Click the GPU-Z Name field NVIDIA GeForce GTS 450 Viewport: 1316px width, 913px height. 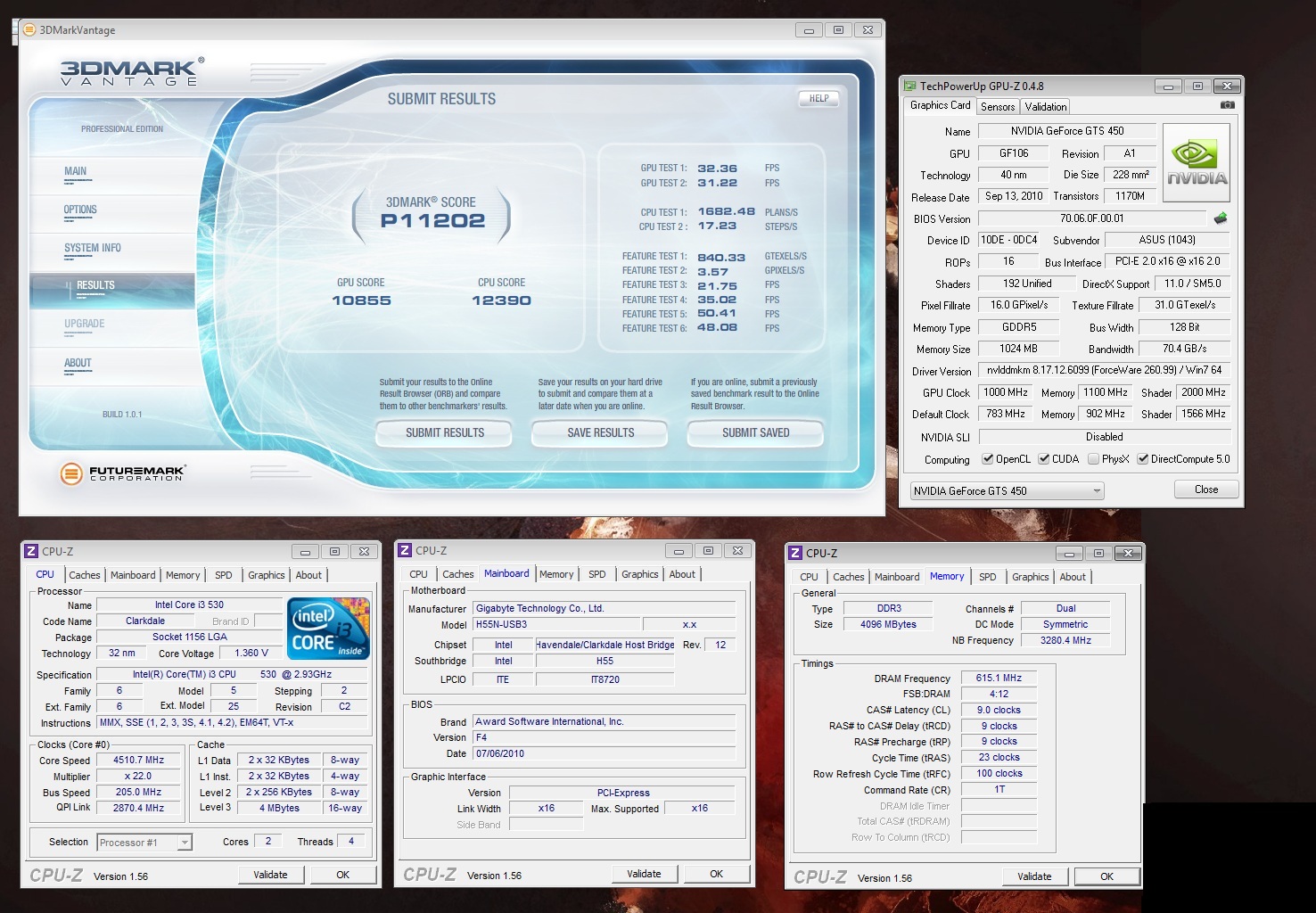(x=1067, y=131)
